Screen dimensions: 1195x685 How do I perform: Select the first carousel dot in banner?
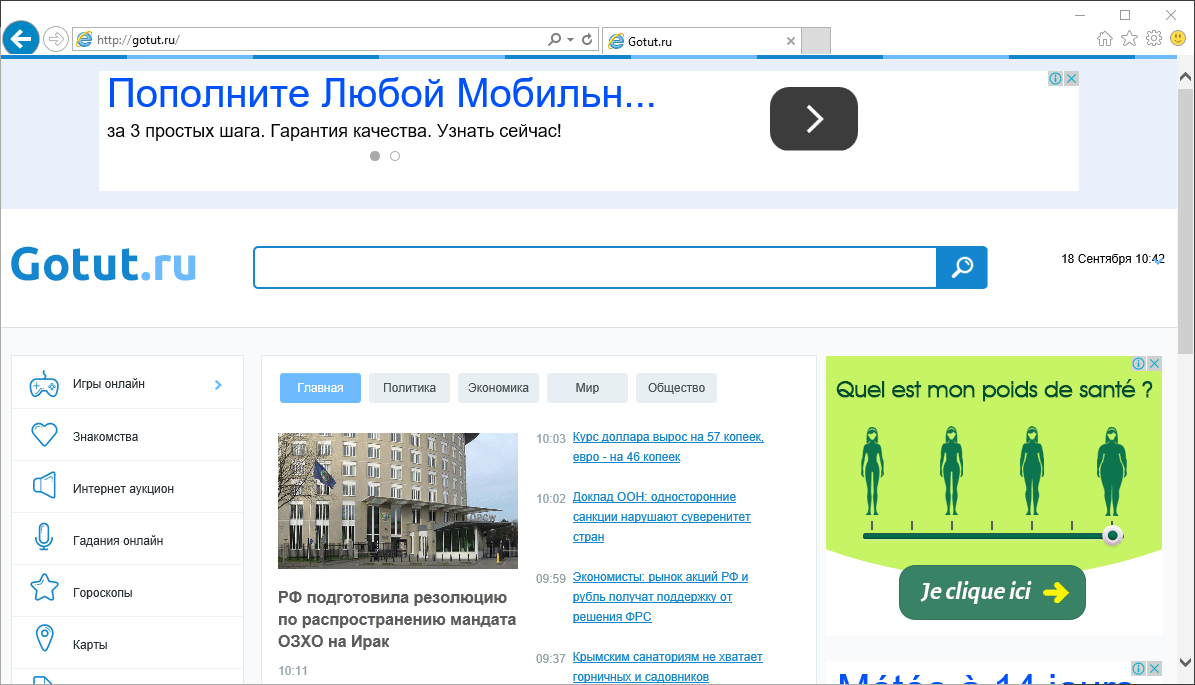click(x=375, y=156)
